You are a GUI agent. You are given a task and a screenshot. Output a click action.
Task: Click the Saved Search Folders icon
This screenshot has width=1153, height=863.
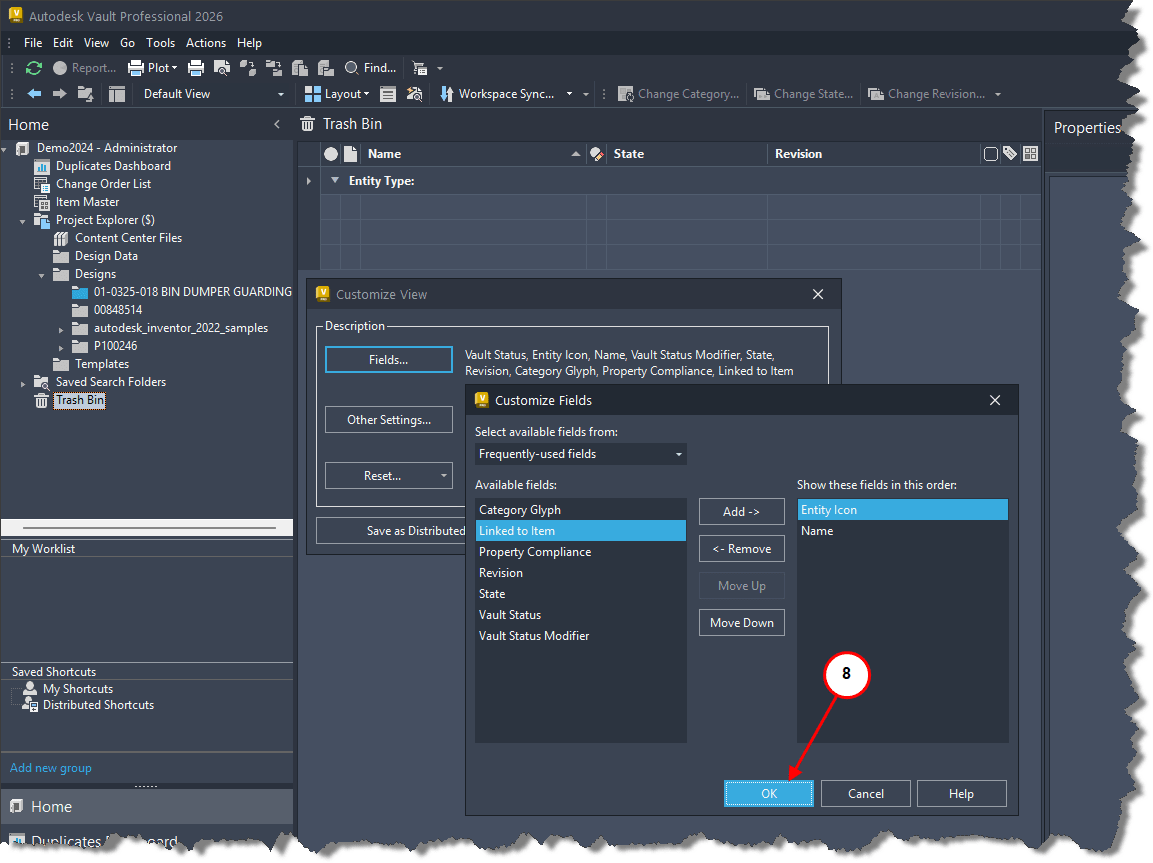tap(42, 382)
